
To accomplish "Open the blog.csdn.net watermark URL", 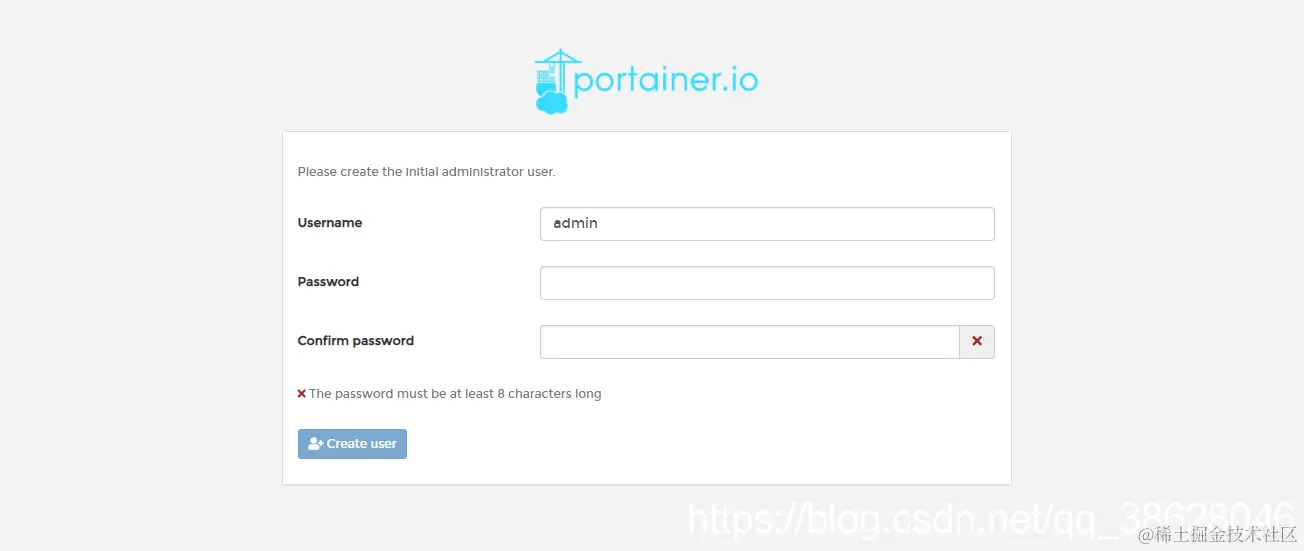I will tap(990, 518).
